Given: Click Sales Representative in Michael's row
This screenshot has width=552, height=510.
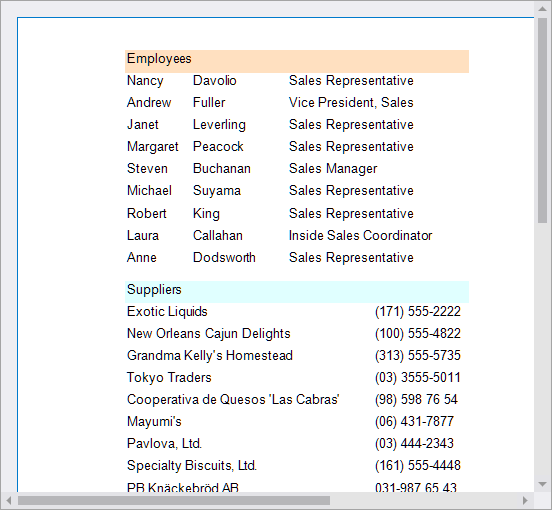Looking at the screenshot, I should pos(351,191).
